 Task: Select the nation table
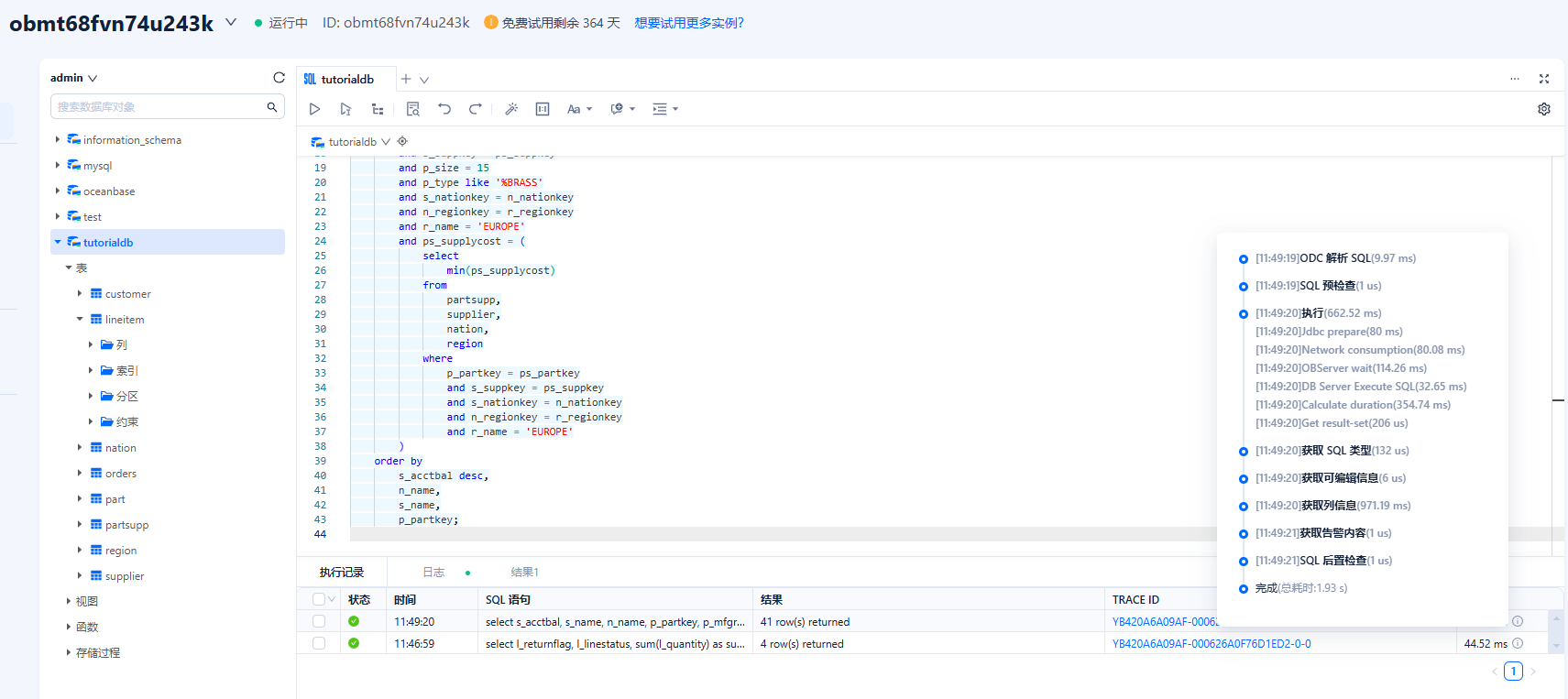point(120,448)
